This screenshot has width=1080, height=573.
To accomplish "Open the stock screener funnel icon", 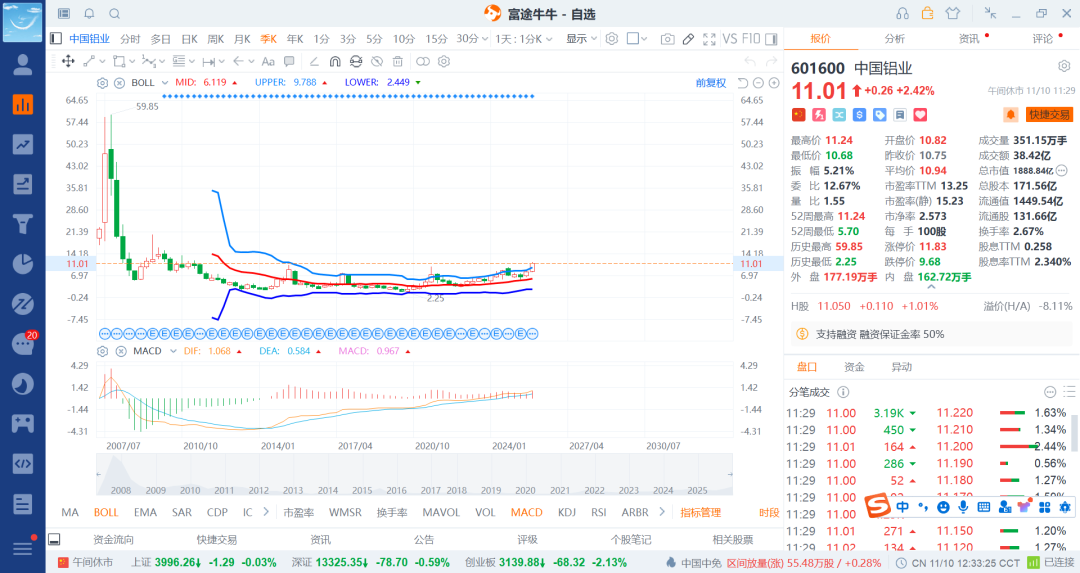I will (x=23, y=224).
